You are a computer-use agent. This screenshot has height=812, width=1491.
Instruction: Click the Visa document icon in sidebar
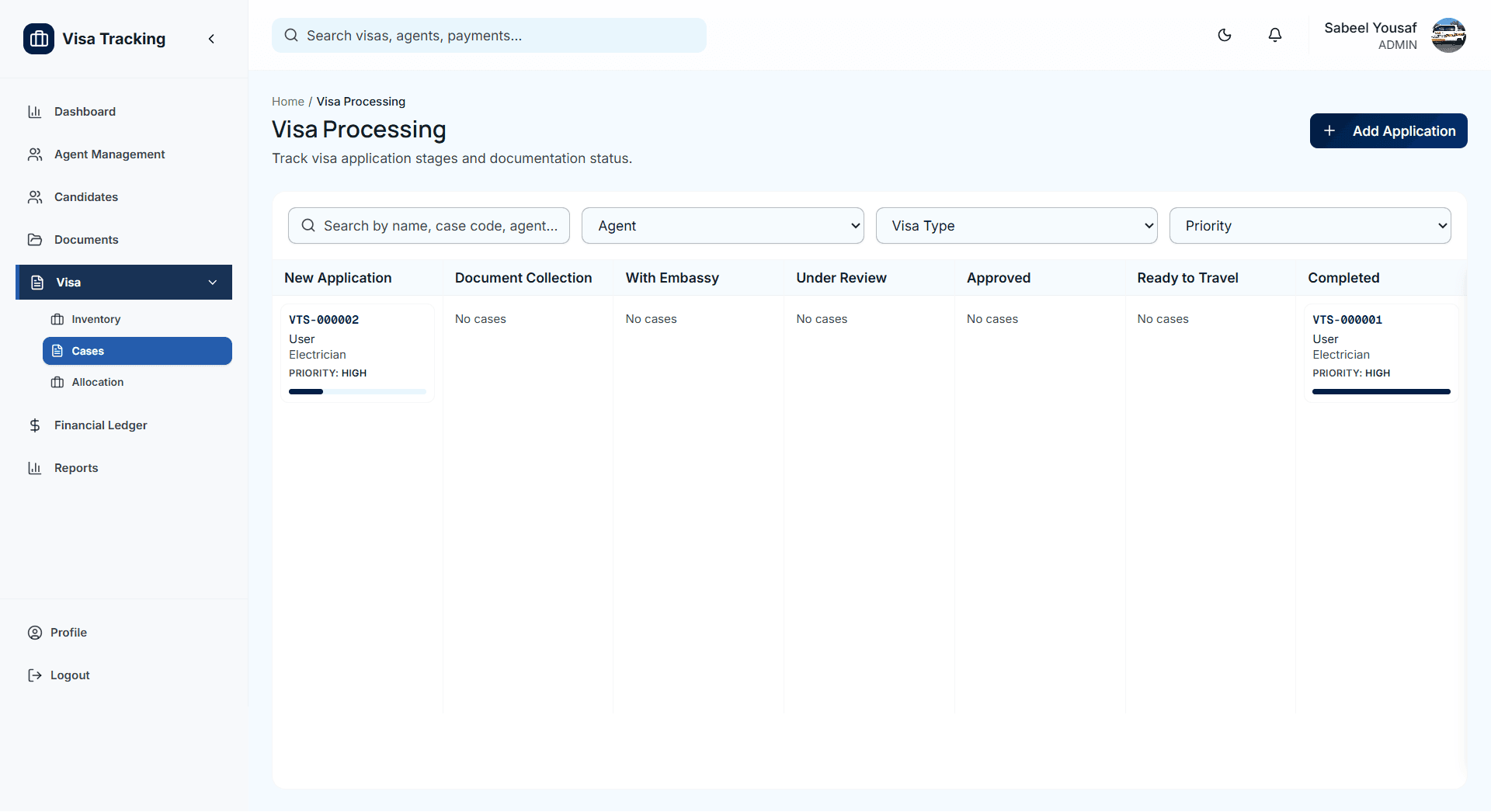click(37, 283)
